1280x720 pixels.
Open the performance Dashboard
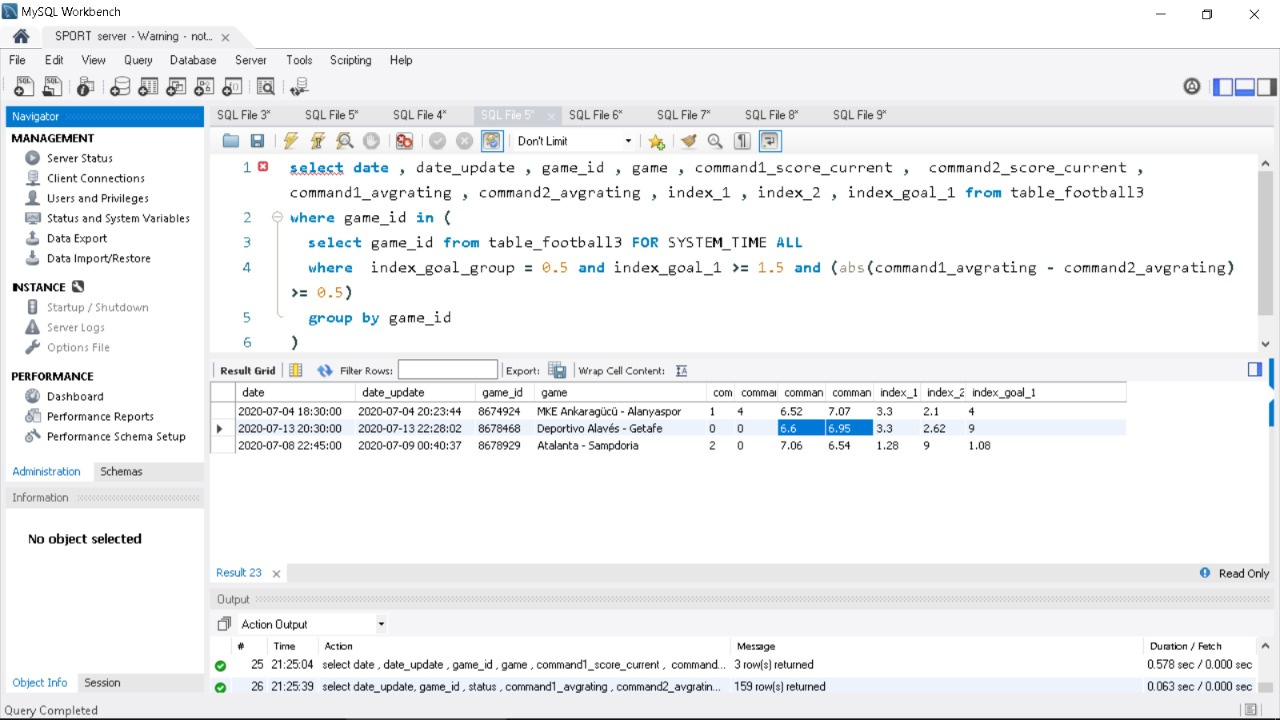pos(75,396)
